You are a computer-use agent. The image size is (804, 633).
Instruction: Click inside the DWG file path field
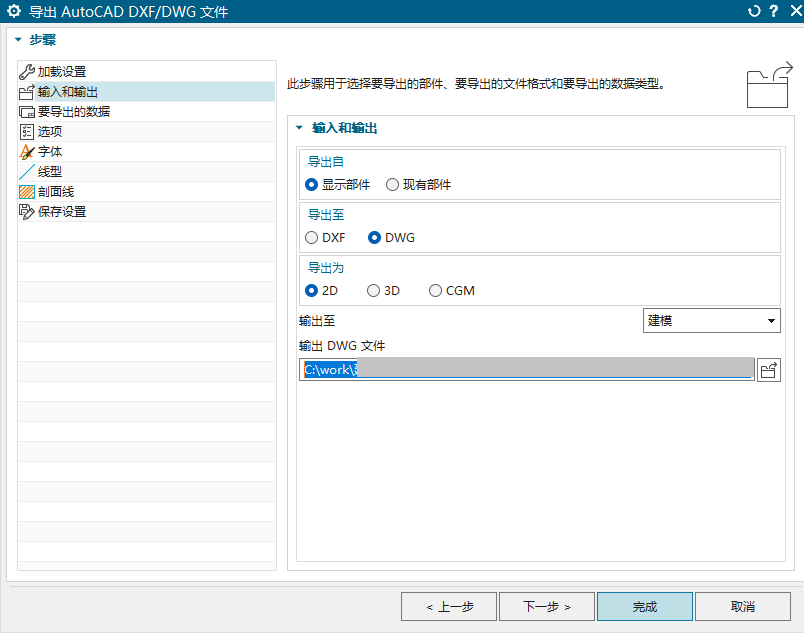point(520,368)
